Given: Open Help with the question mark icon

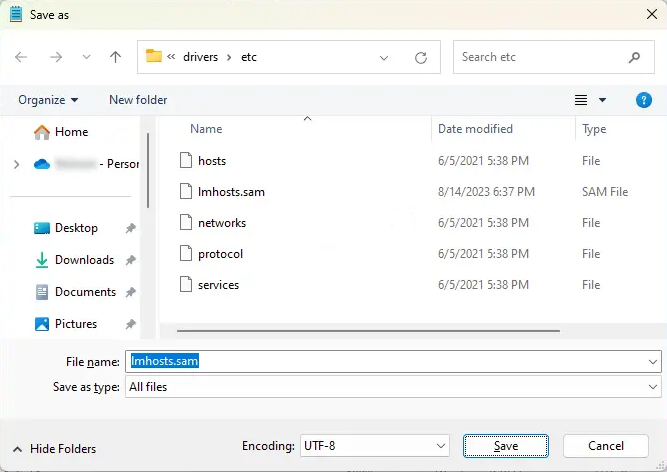Looking at the screenshot, I should [644, 100].
